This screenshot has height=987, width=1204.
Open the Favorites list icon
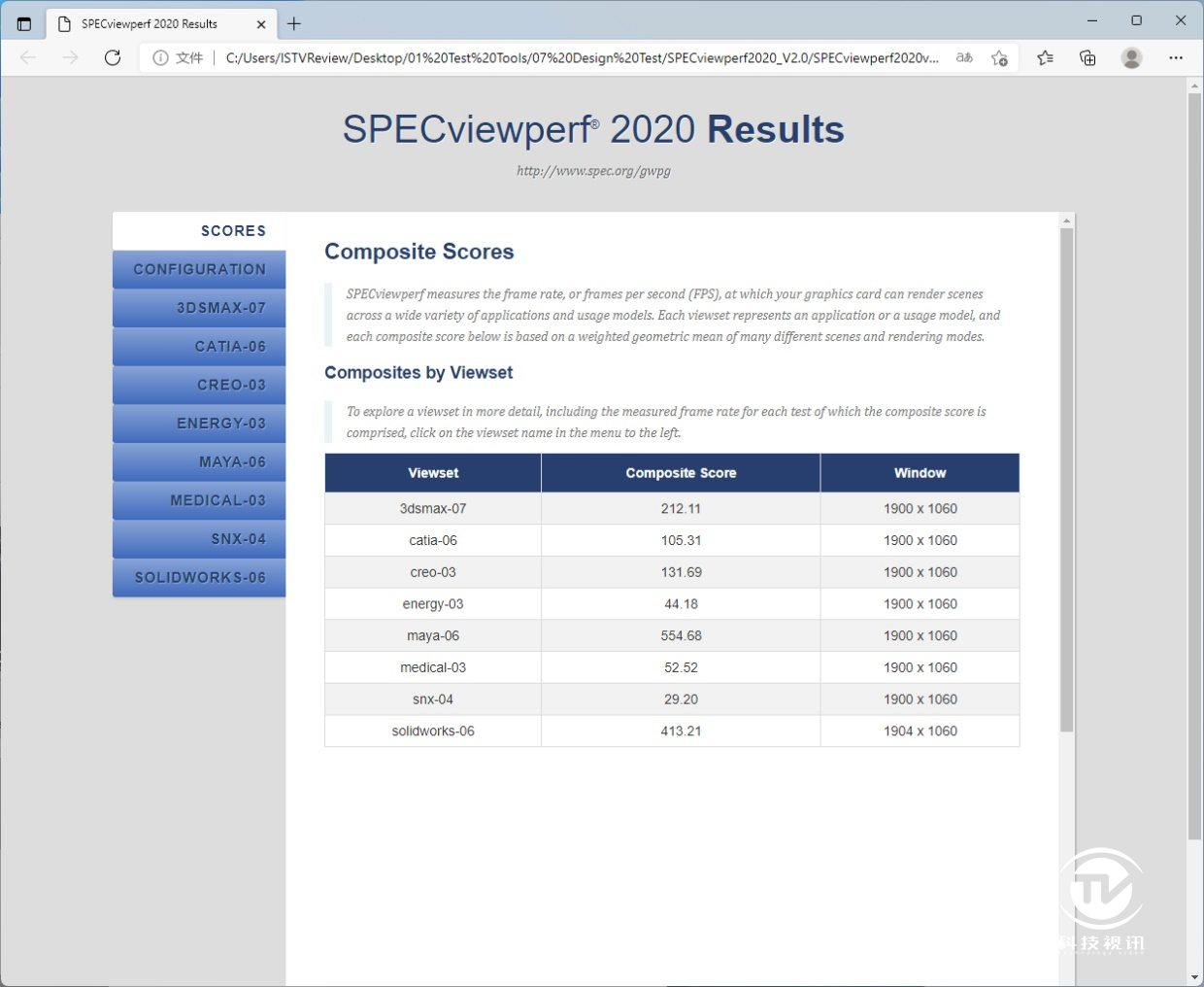[1045, 58]
